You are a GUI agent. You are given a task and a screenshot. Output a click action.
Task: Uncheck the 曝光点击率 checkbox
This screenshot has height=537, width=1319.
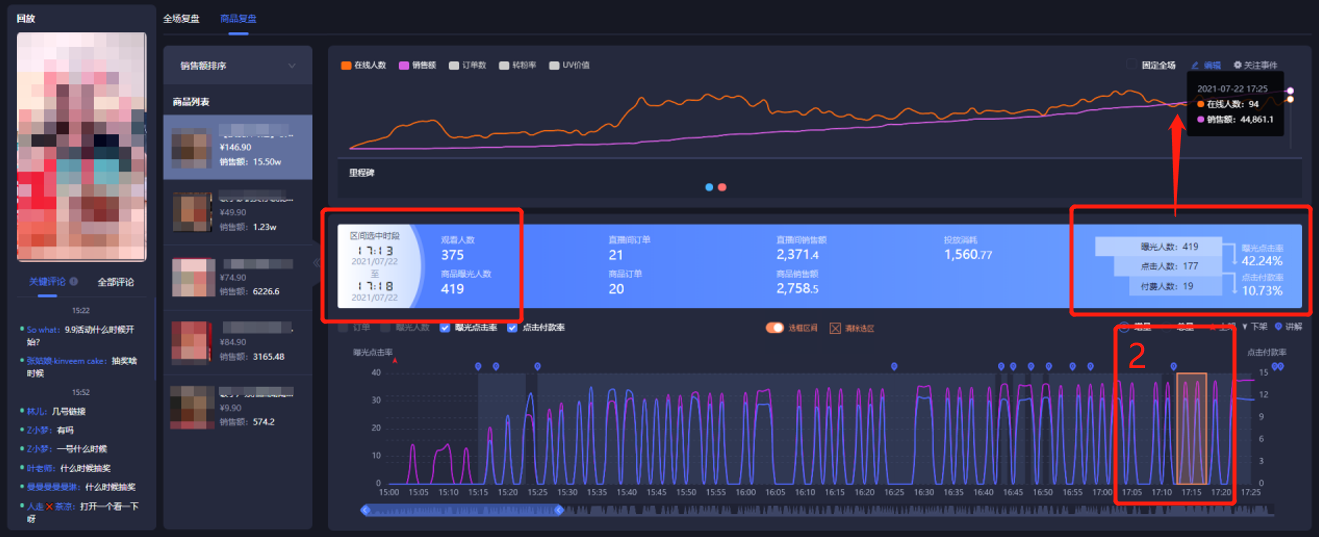click(x=446, y=327)
